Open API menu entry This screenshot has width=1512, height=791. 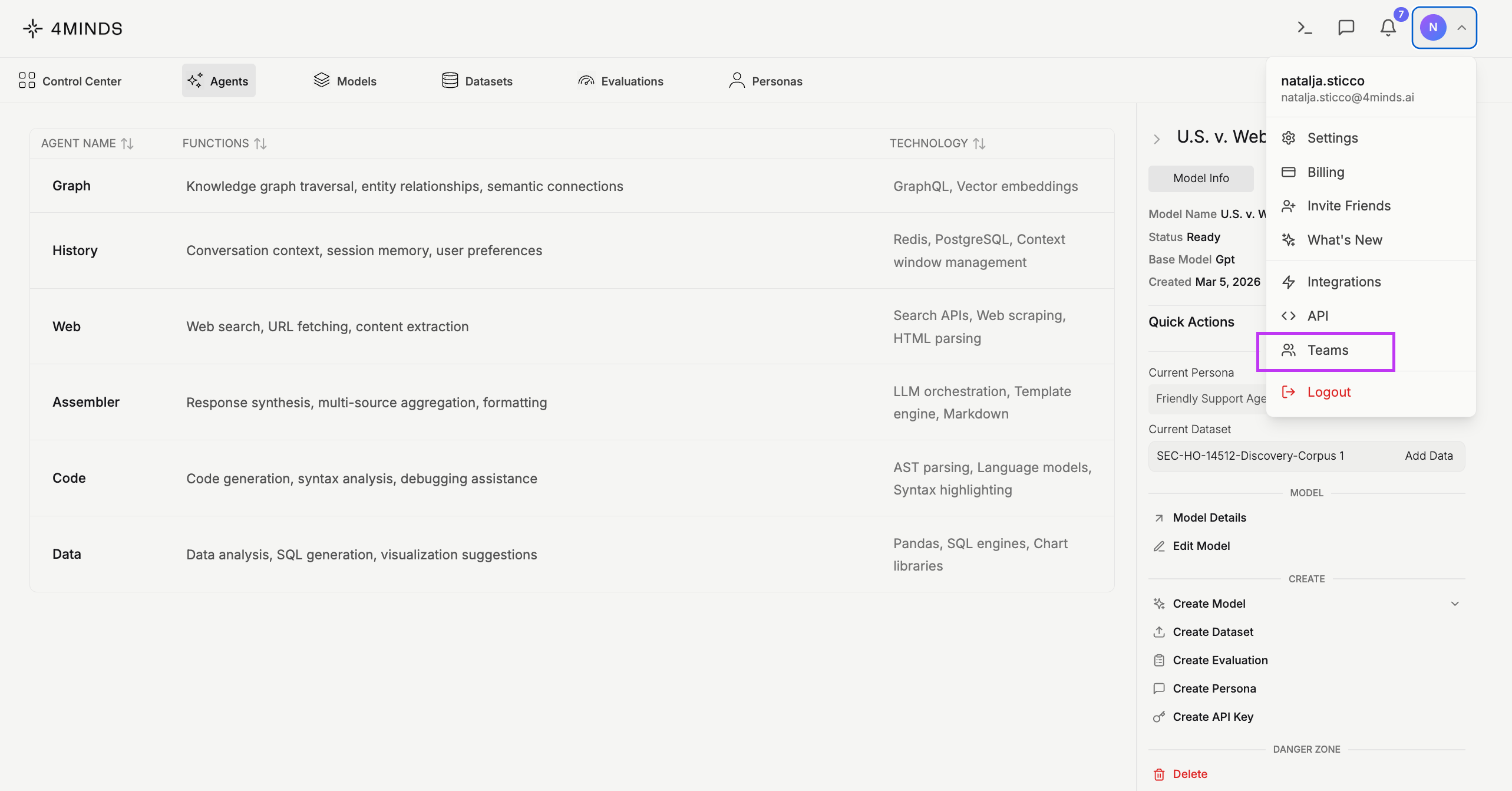tap(1371, 316)
